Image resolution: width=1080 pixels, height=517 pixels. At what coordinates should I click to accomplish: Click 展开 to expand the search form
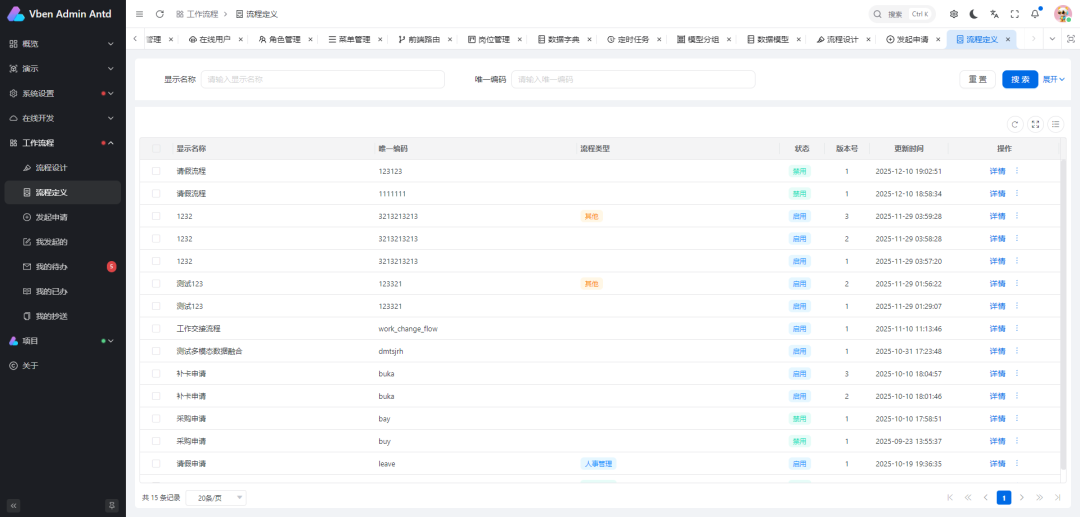coord(1054,79)
